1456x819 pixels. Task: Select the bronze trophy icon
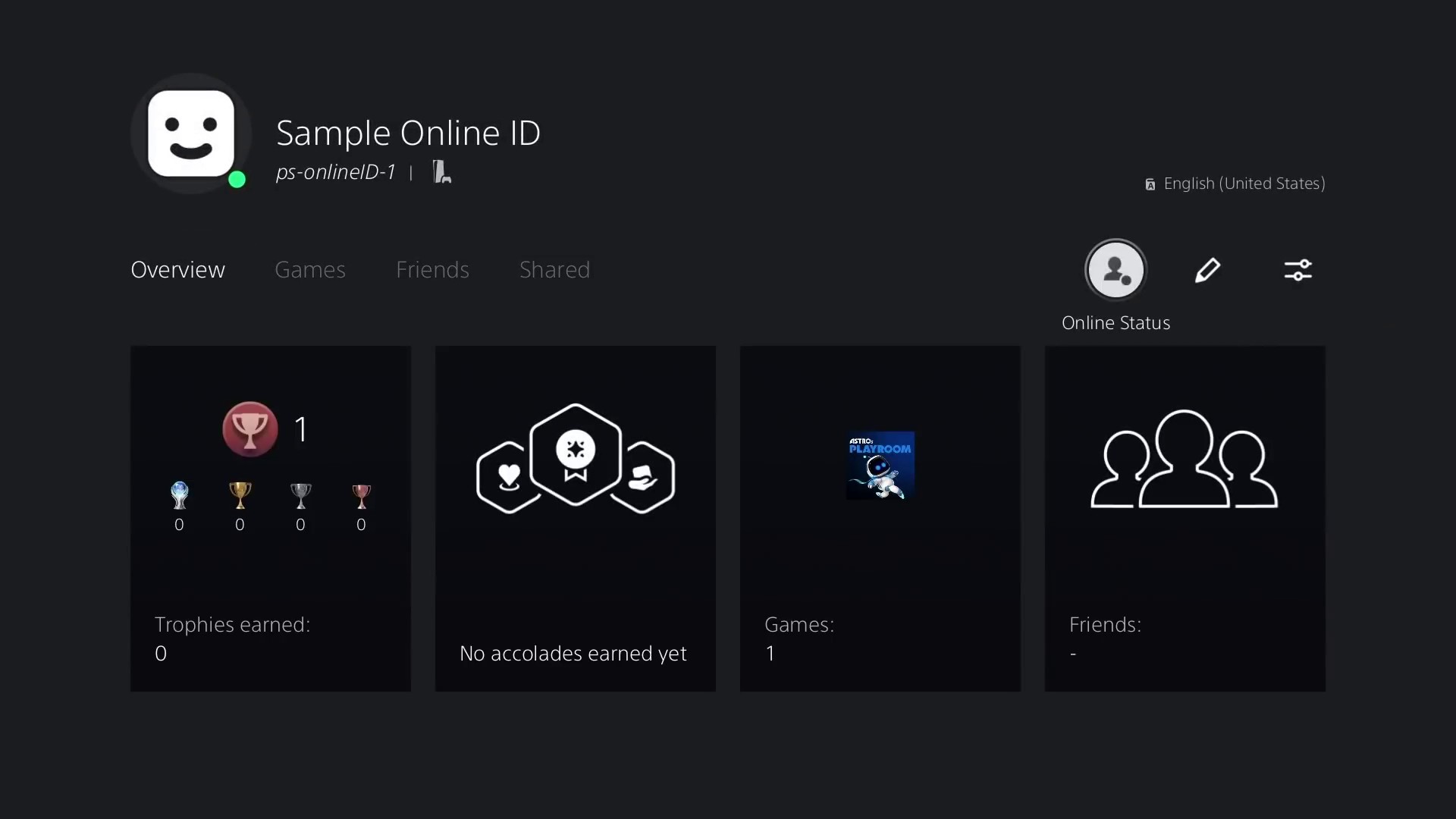[x=361, y=496]
